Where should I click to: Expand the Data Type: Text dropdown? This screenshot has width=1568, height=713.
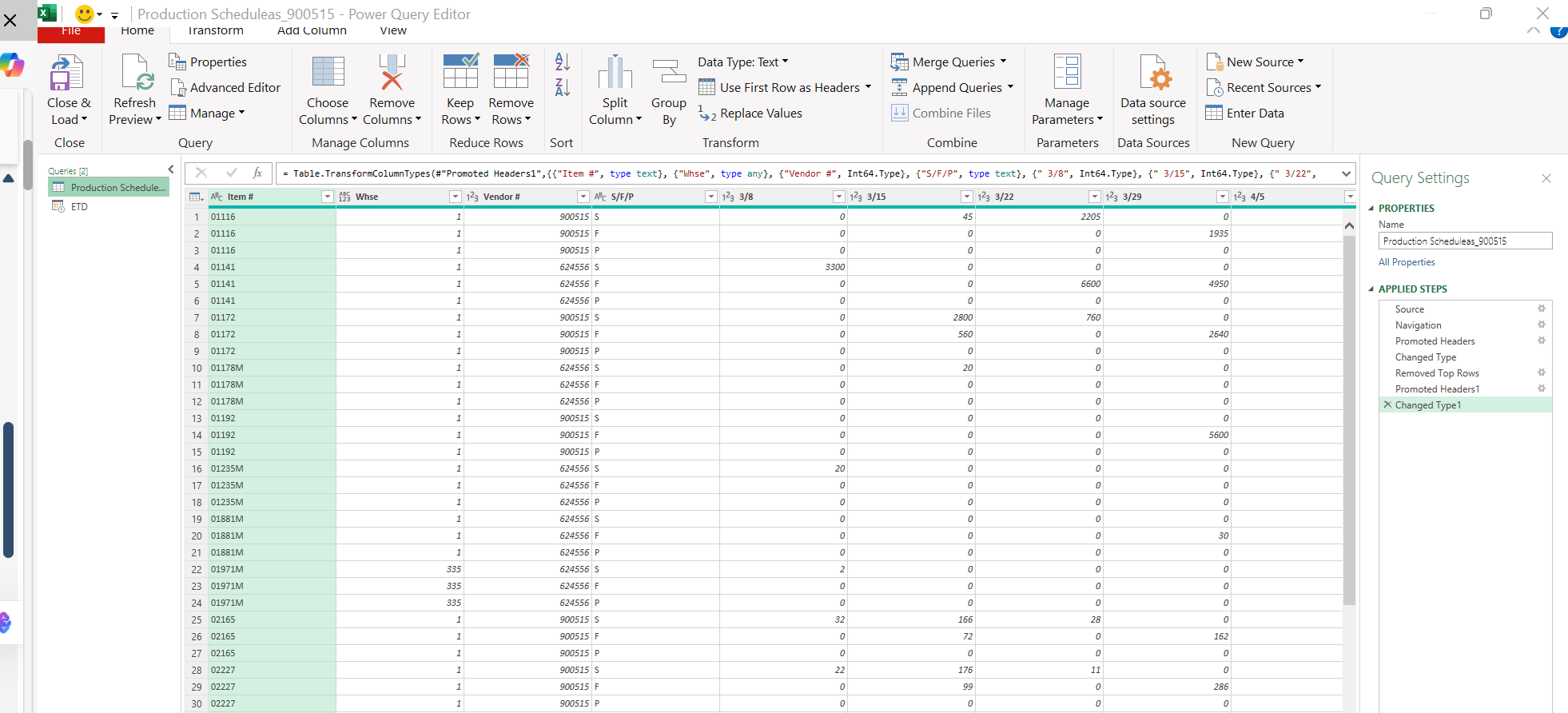click(x=742, y=62)
